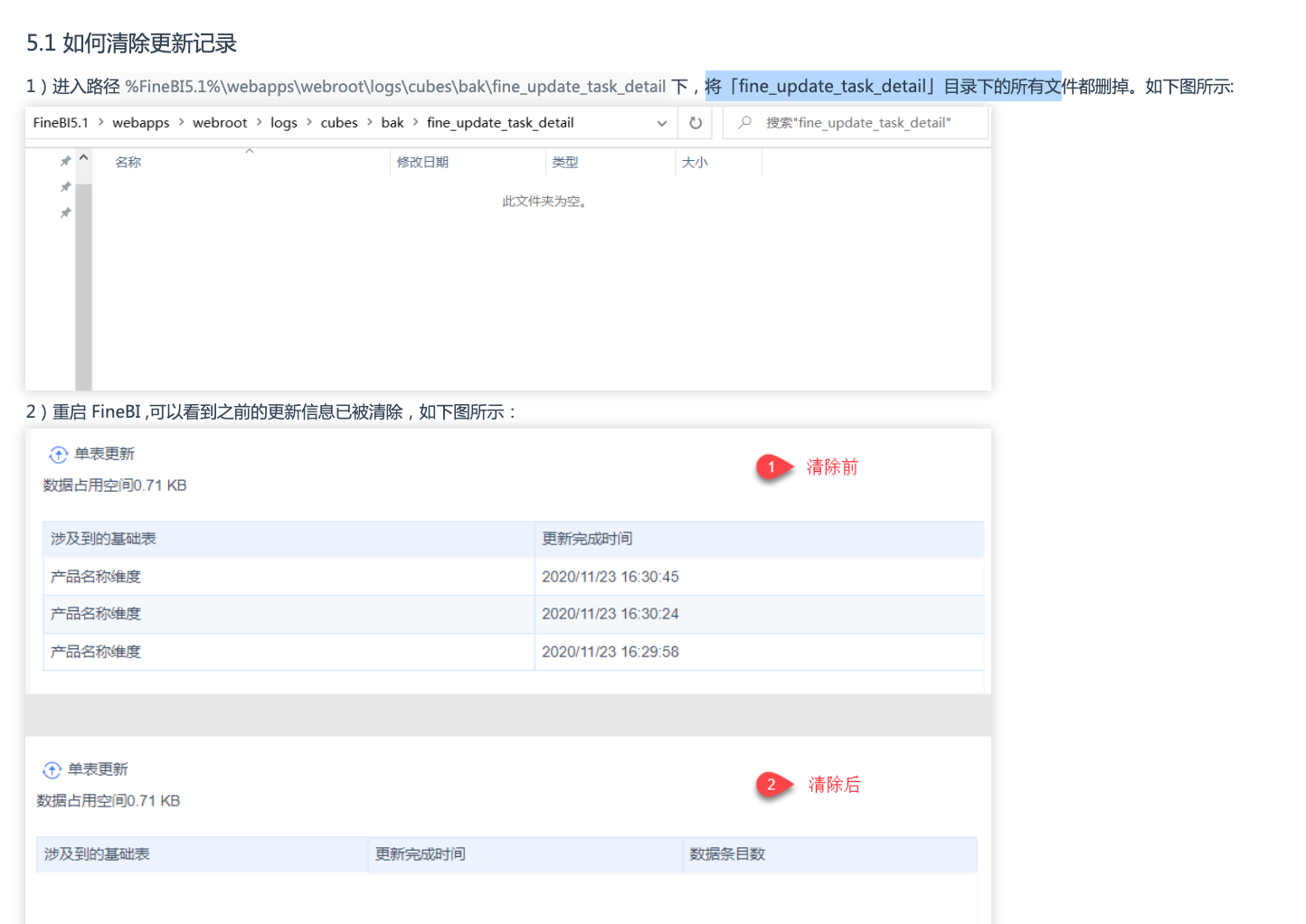
Task: Click the text 此文件夹为空。
Action: [544, 201]
